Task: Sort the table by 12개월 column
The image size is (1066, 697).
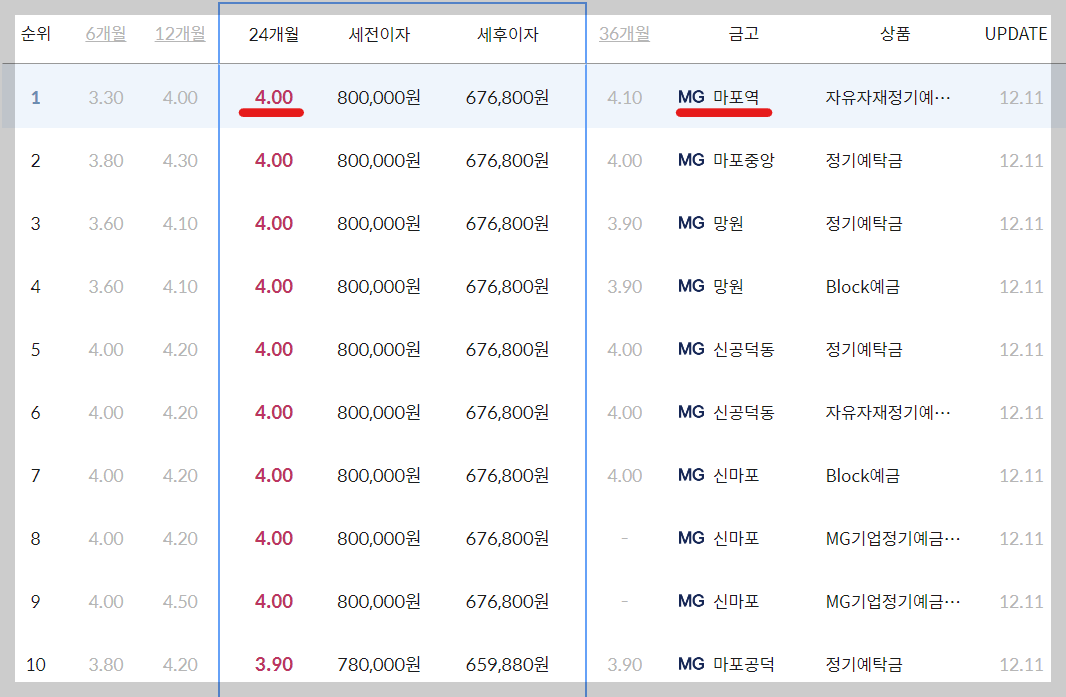Action: (x=180, y=34)
